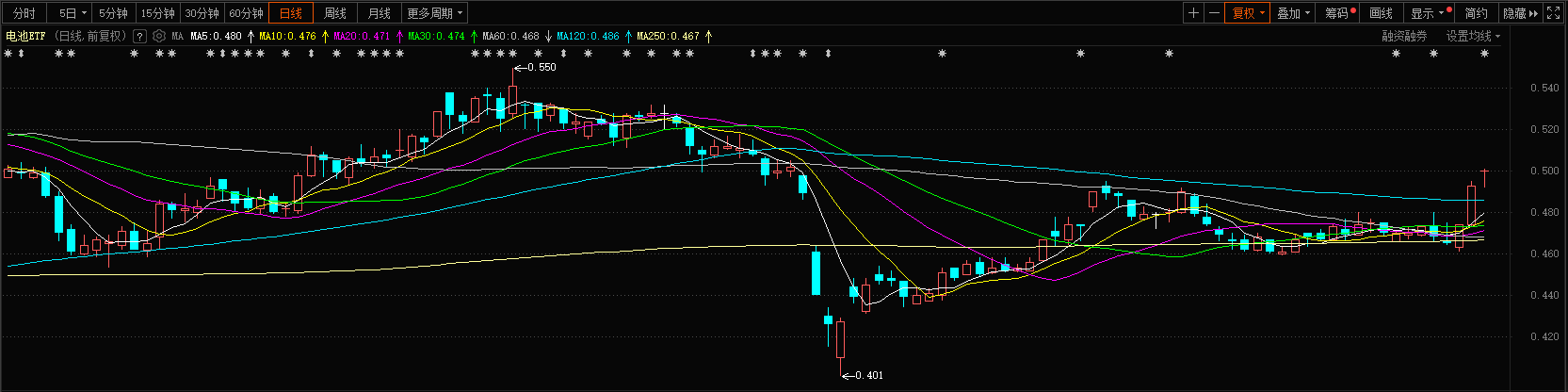Expand the 叠加 overlay dropdown

pos(1293,13)
